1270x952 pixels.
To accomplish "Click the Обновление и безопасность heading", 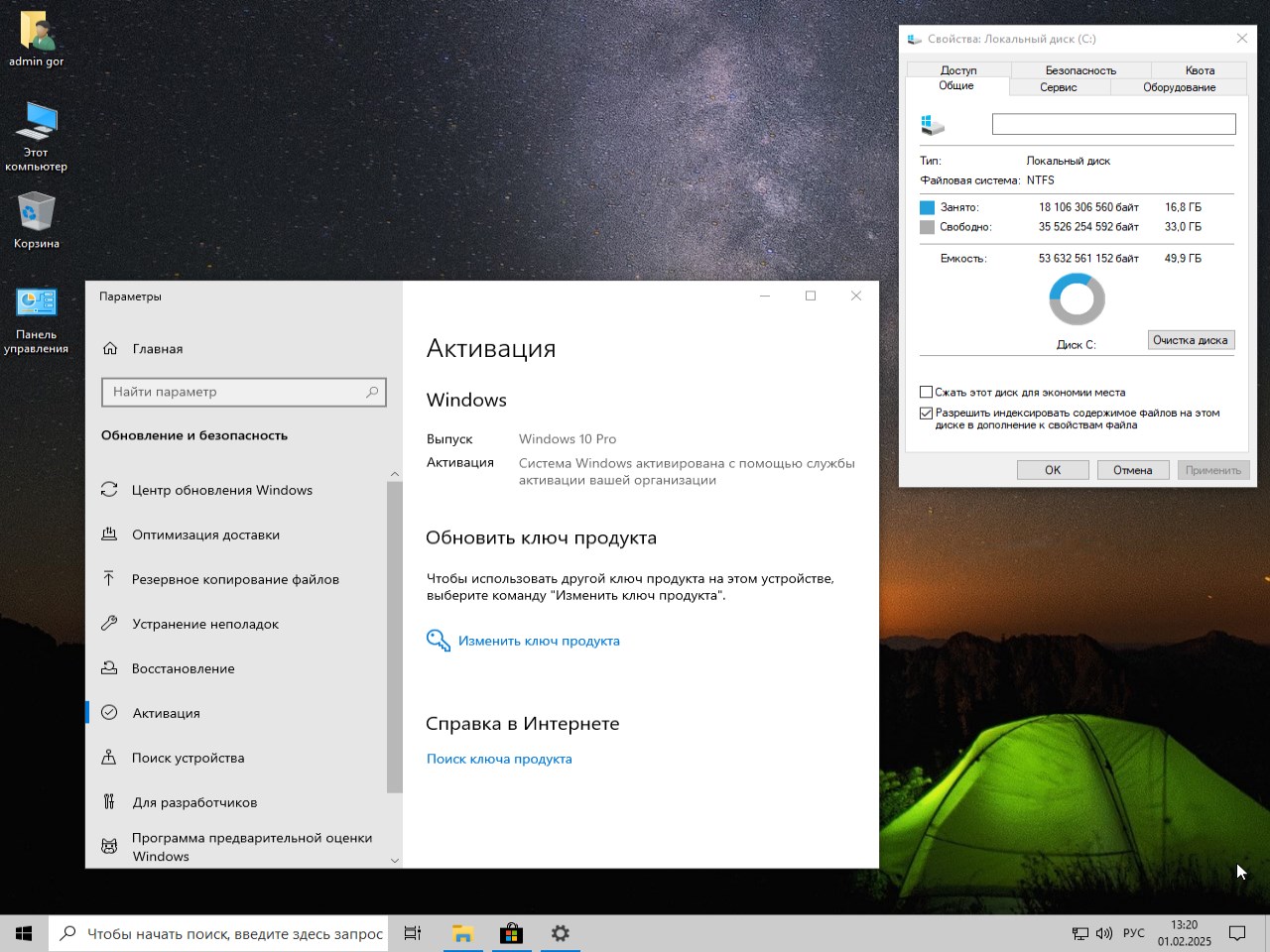I will [x=194, y=435].
